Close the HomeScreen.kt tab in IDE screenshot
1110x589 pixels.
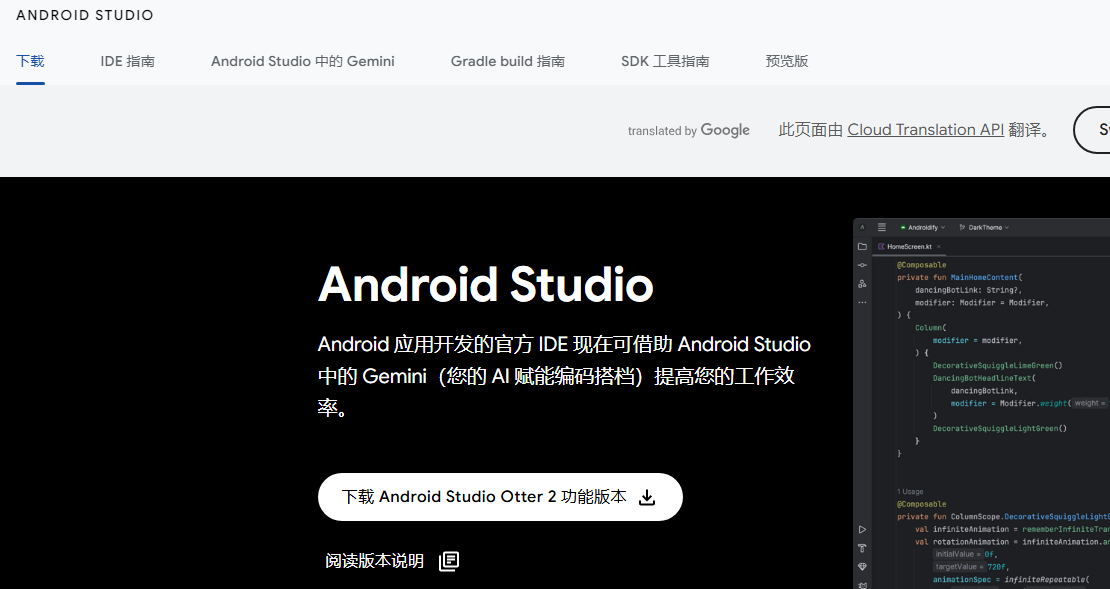[x=939, y=246]
